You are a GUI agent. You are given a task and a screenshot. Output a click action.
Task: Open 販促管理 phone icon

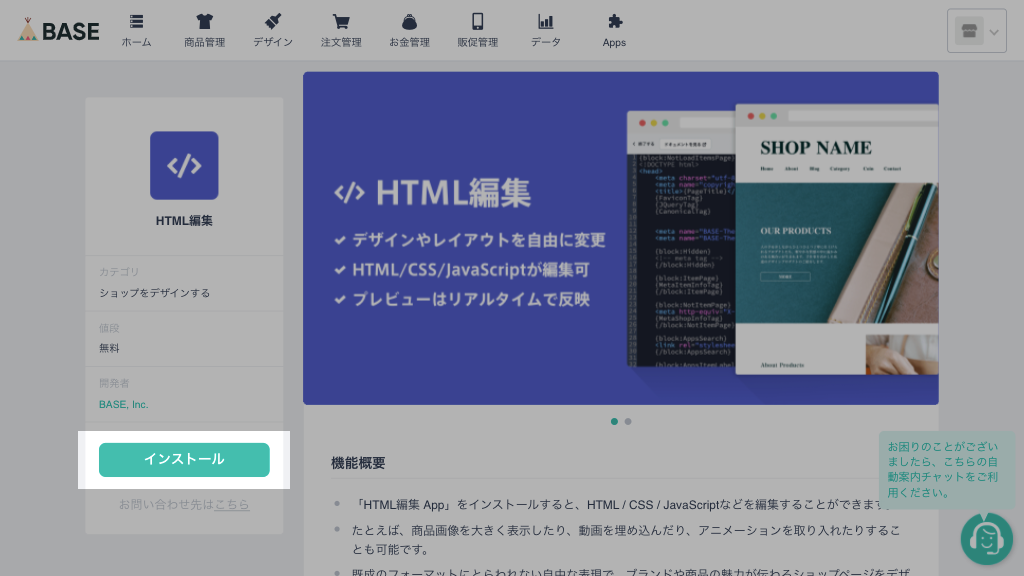477,22
